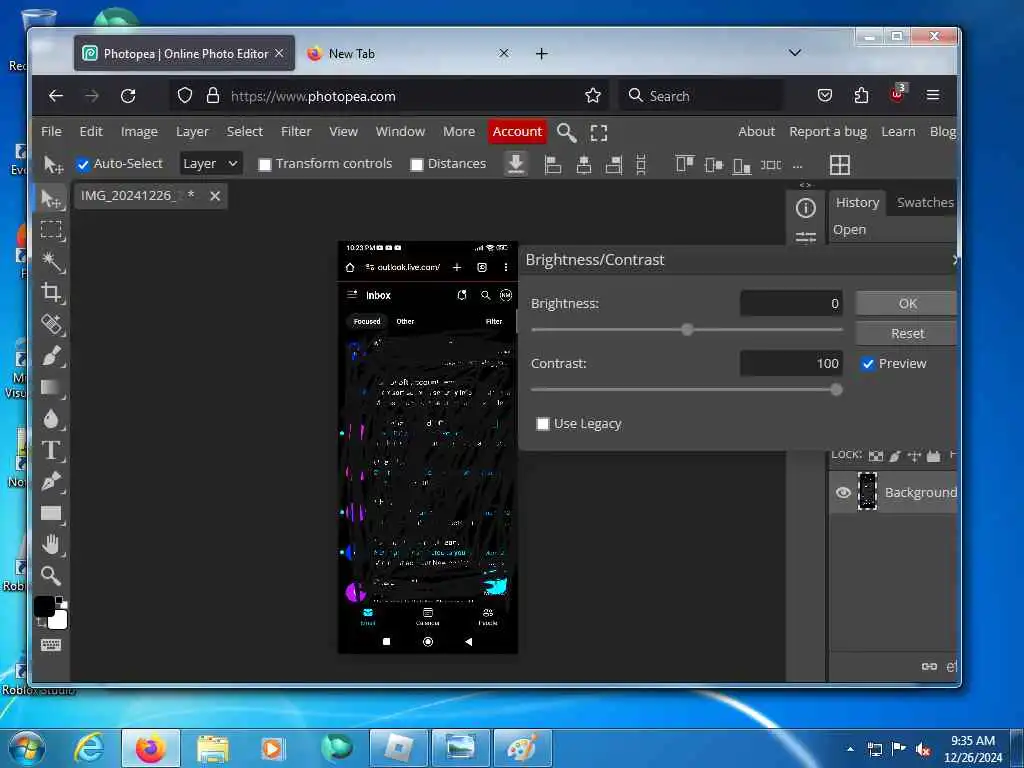Viewport: 1024px width, 768px height.
Task: Pick the Brush tool
Action: click(51, 356)
